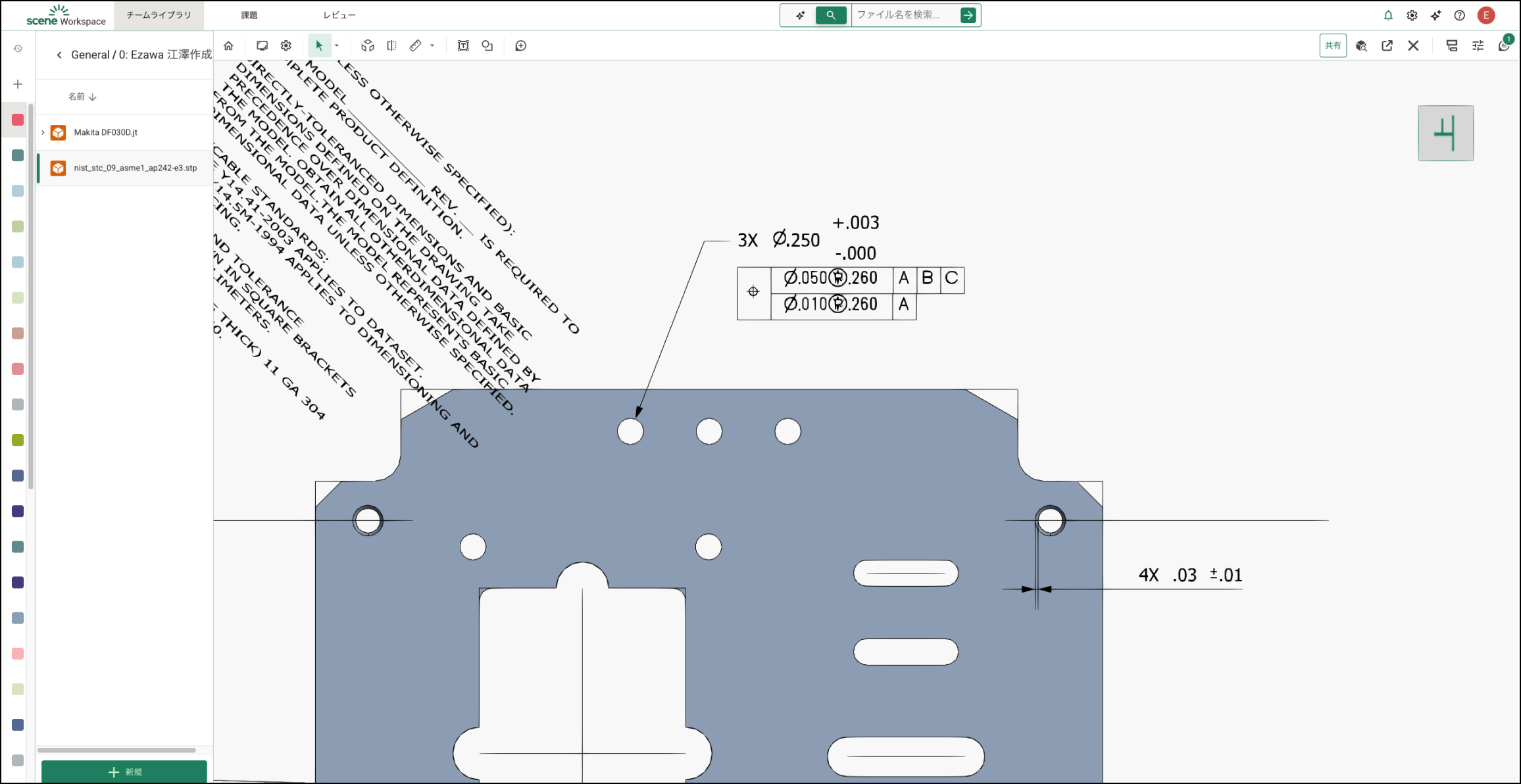Click the section cut tool icon

point(392,46)
